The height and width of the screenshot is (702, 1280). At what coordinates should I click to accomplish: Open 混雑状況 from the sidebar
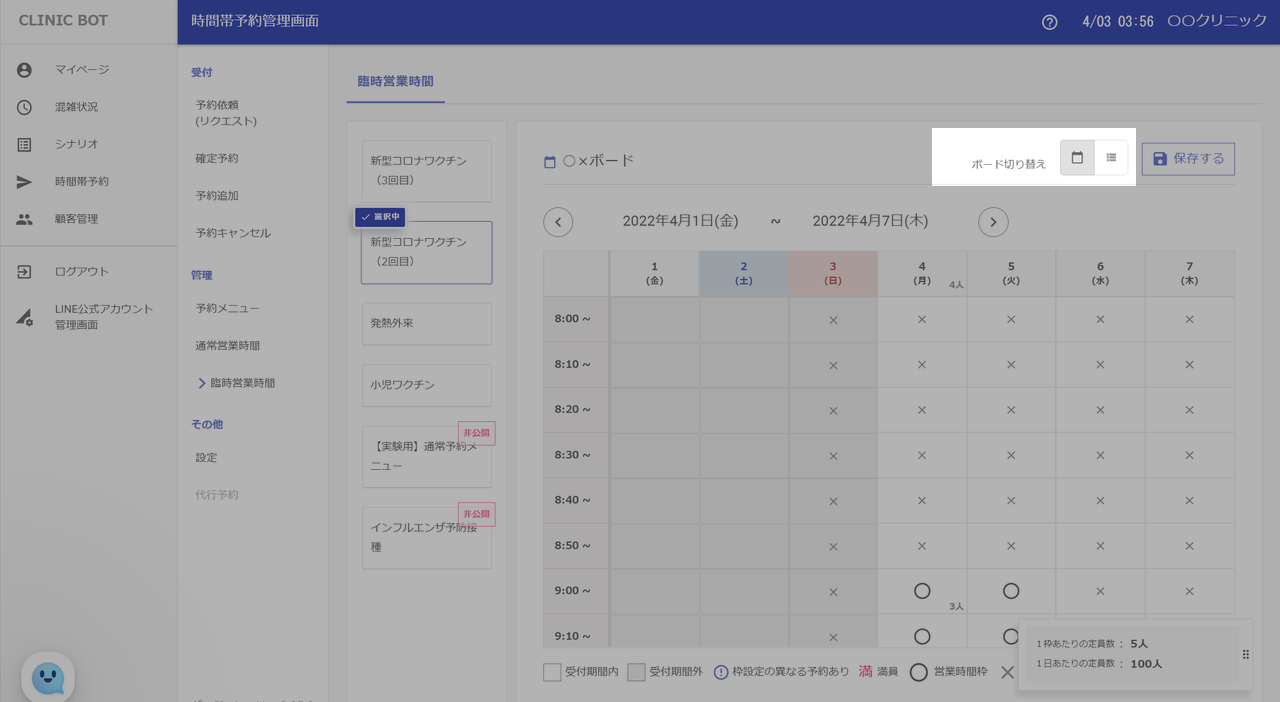point(76,107)
